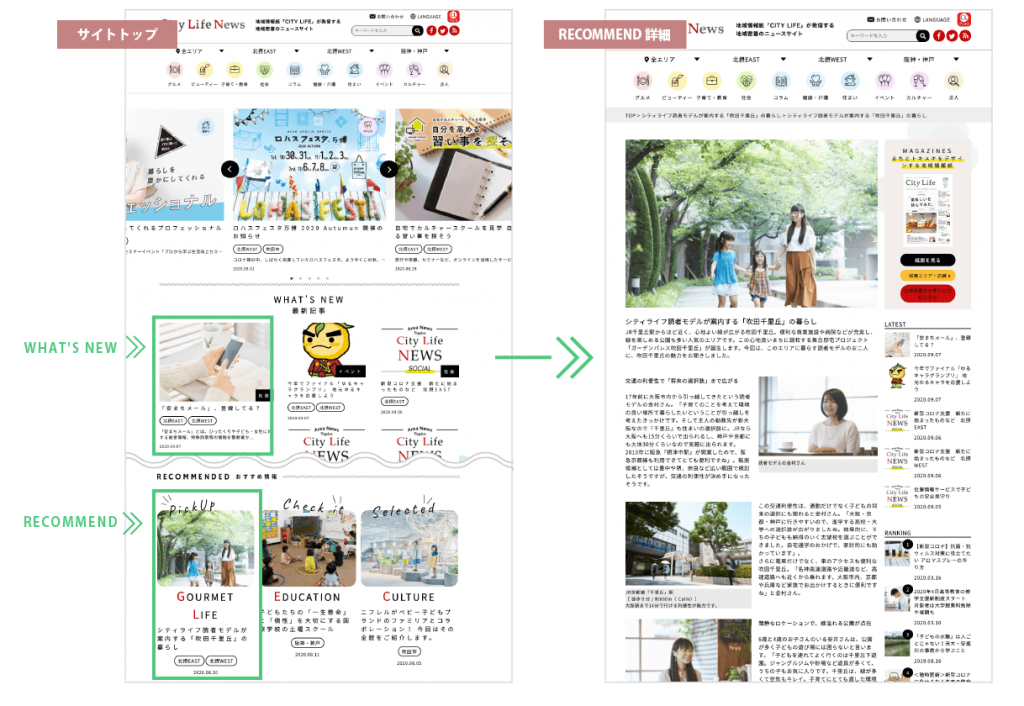Open the Pick Up GOURMET LIFE recommended card
This screenshot has width=1024, height=706.
206,585
